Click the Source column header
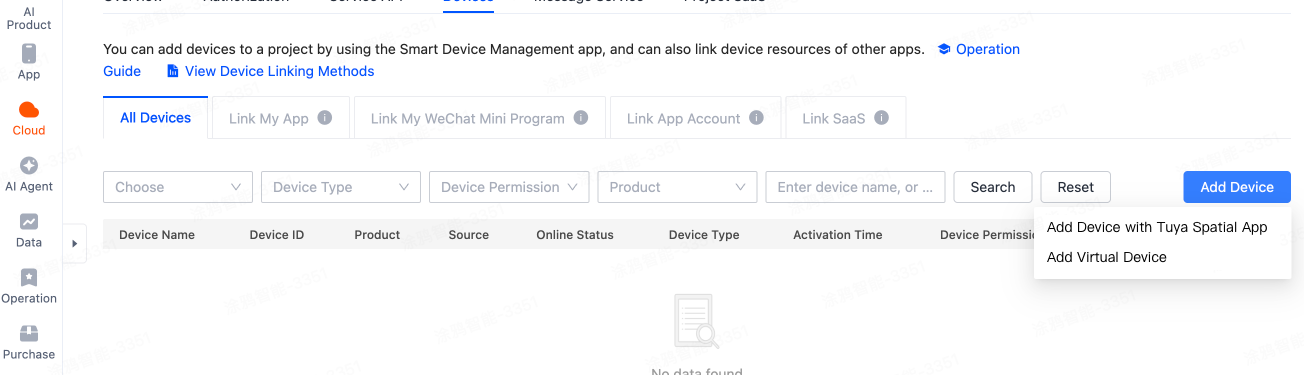This screenshot has width=1304, height=375. pos(468,235)
